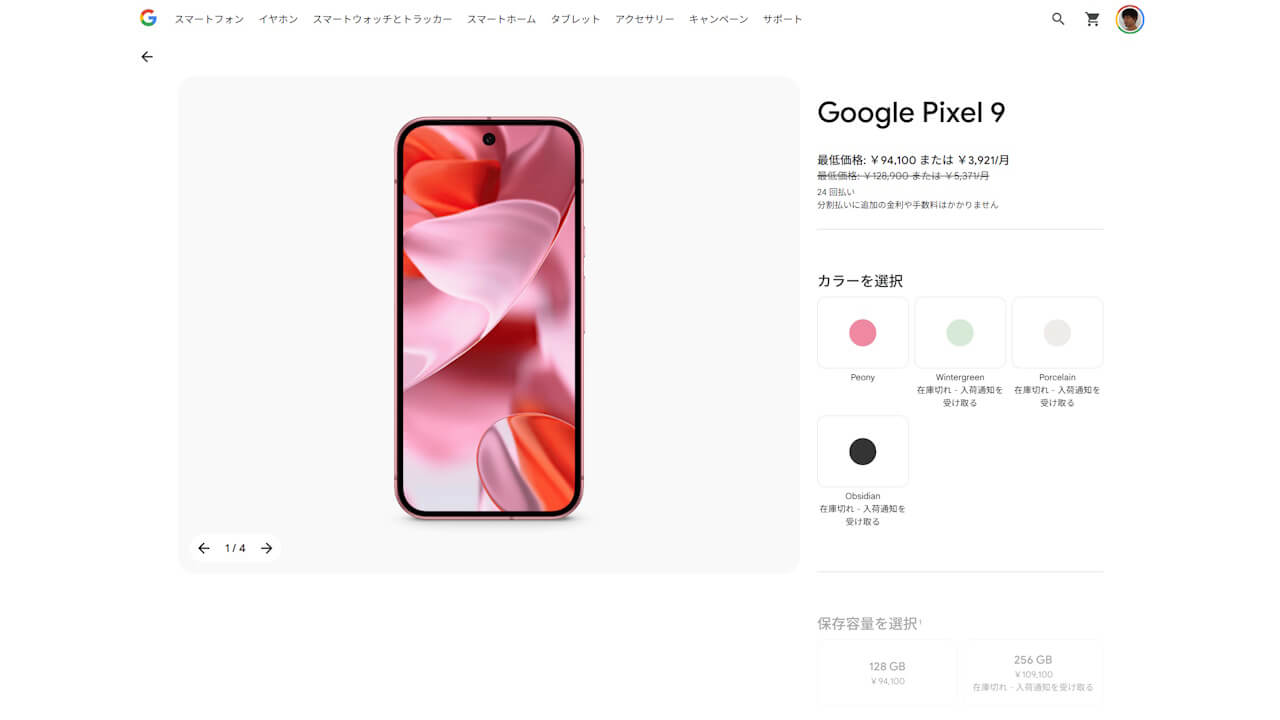Select the Peony pink color option
The width and height of the screenshot is (1280, 720).
(863, 333)
